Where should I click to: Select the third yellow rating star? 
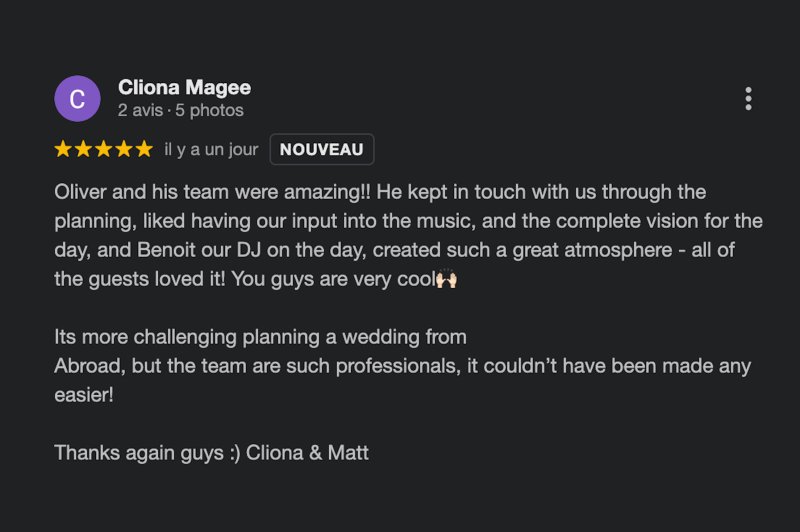click(x=104, y=149)
